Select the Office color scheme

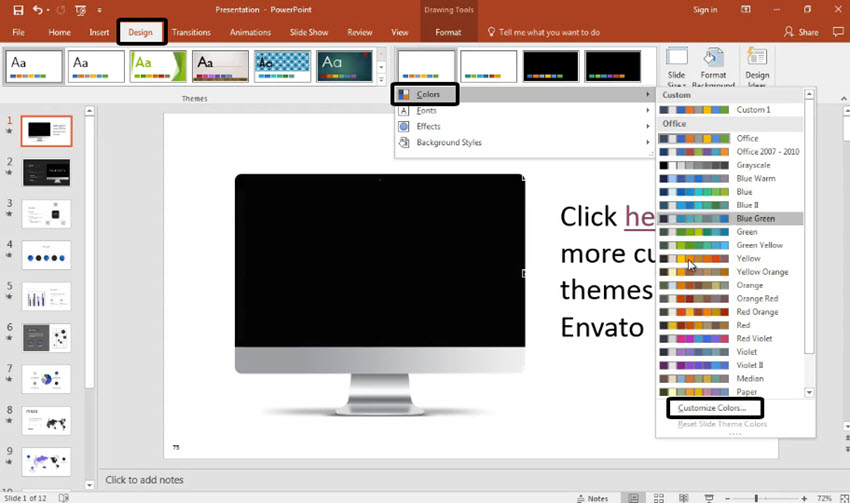(x=730, y=138)
